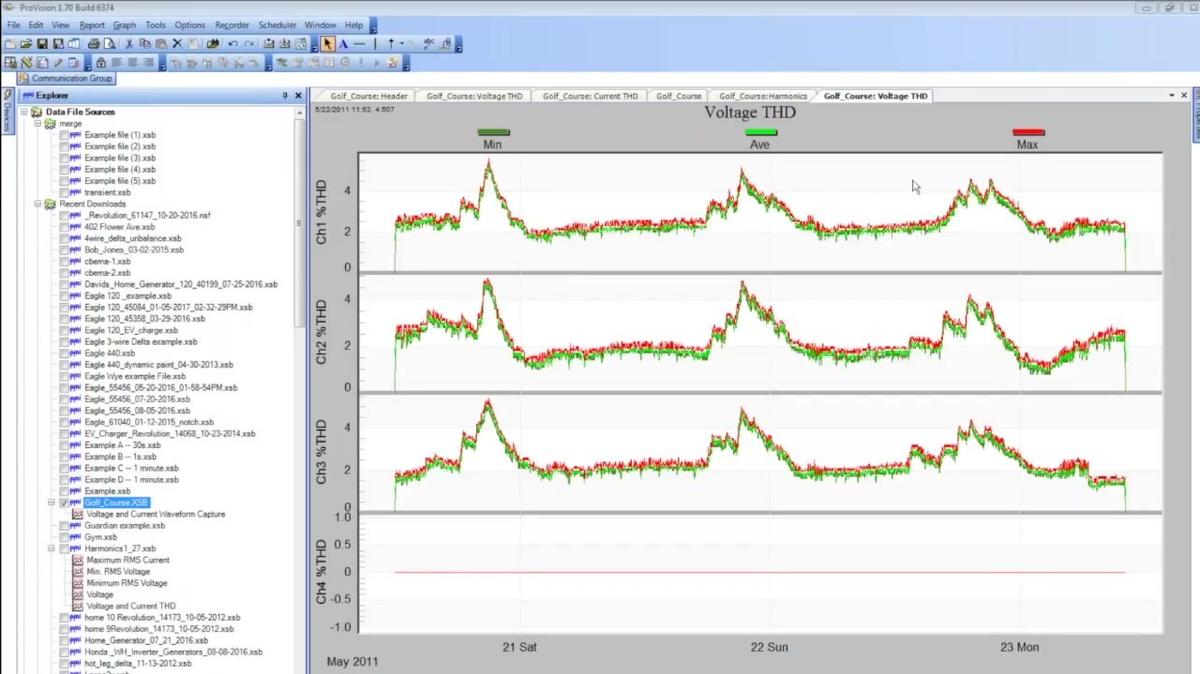The height and width of the screenshot is (674, 1200).
Task: Collapse the Harmonics1_27.xsb tree node
Action: coord(51,549)
